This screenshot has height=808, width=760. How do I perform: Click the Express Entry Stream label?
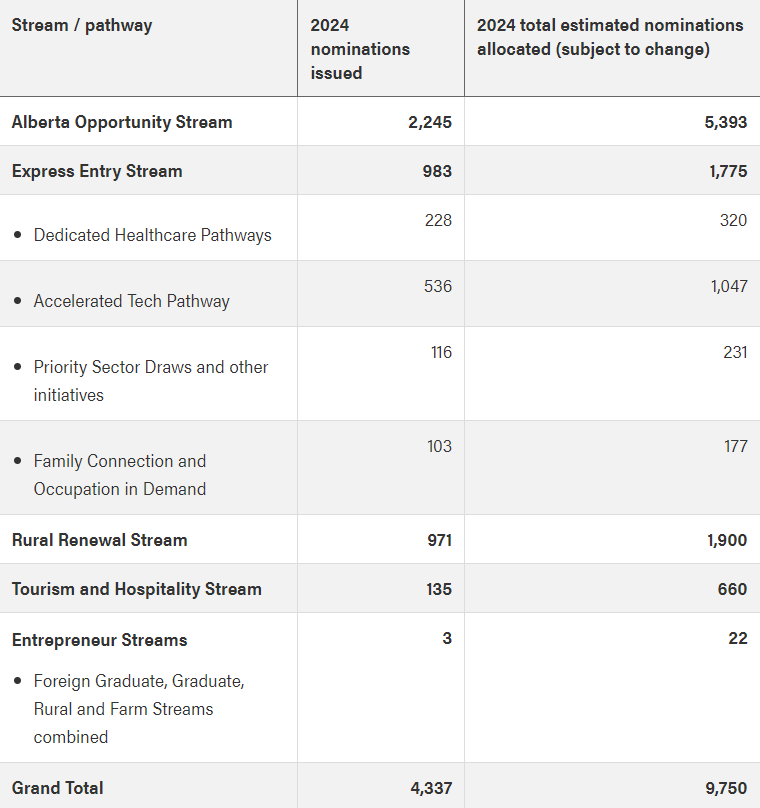click(x=97, y=171)
